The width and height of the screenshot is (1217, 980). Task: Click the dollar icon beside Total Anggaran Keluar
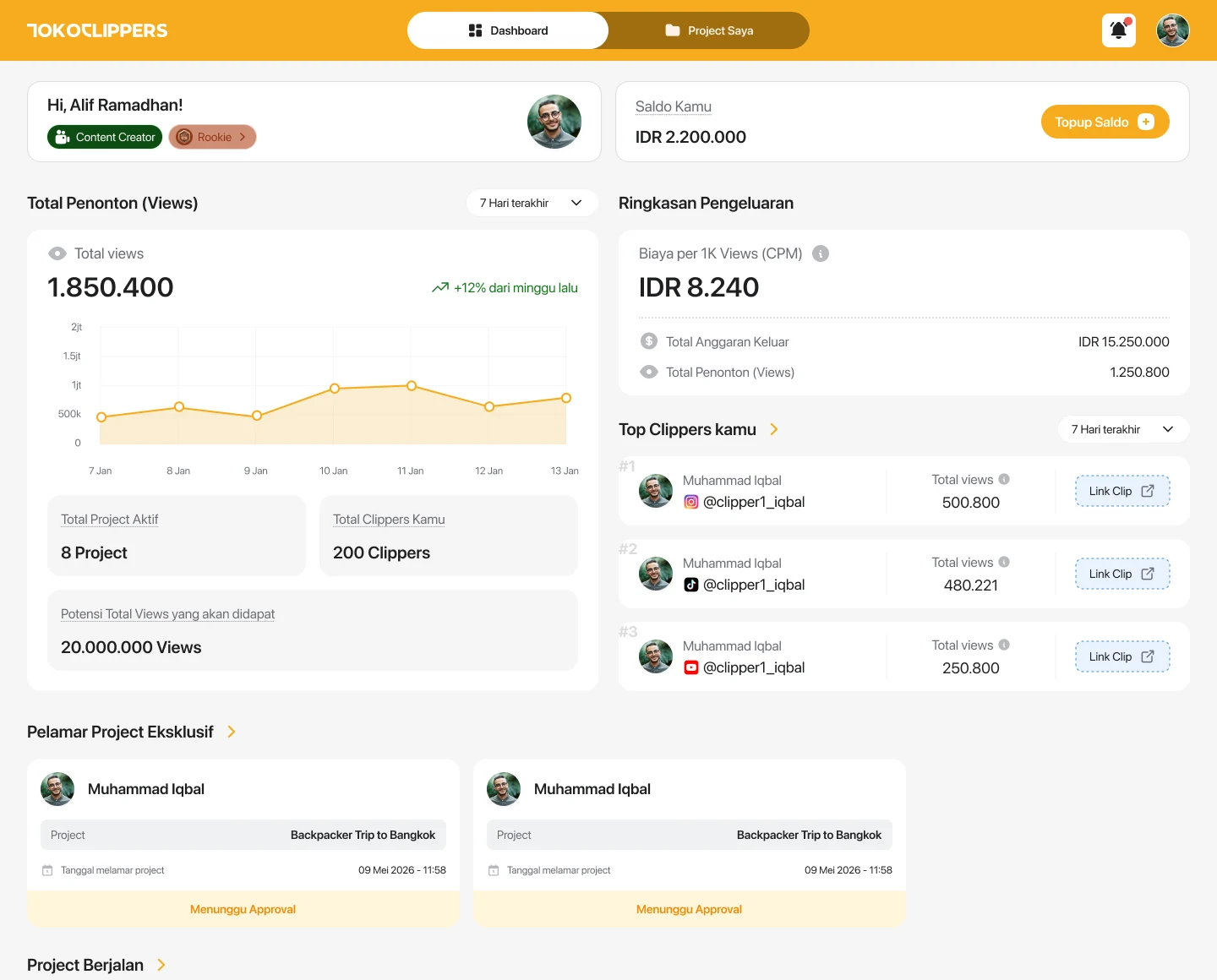(x=649, y=341)
